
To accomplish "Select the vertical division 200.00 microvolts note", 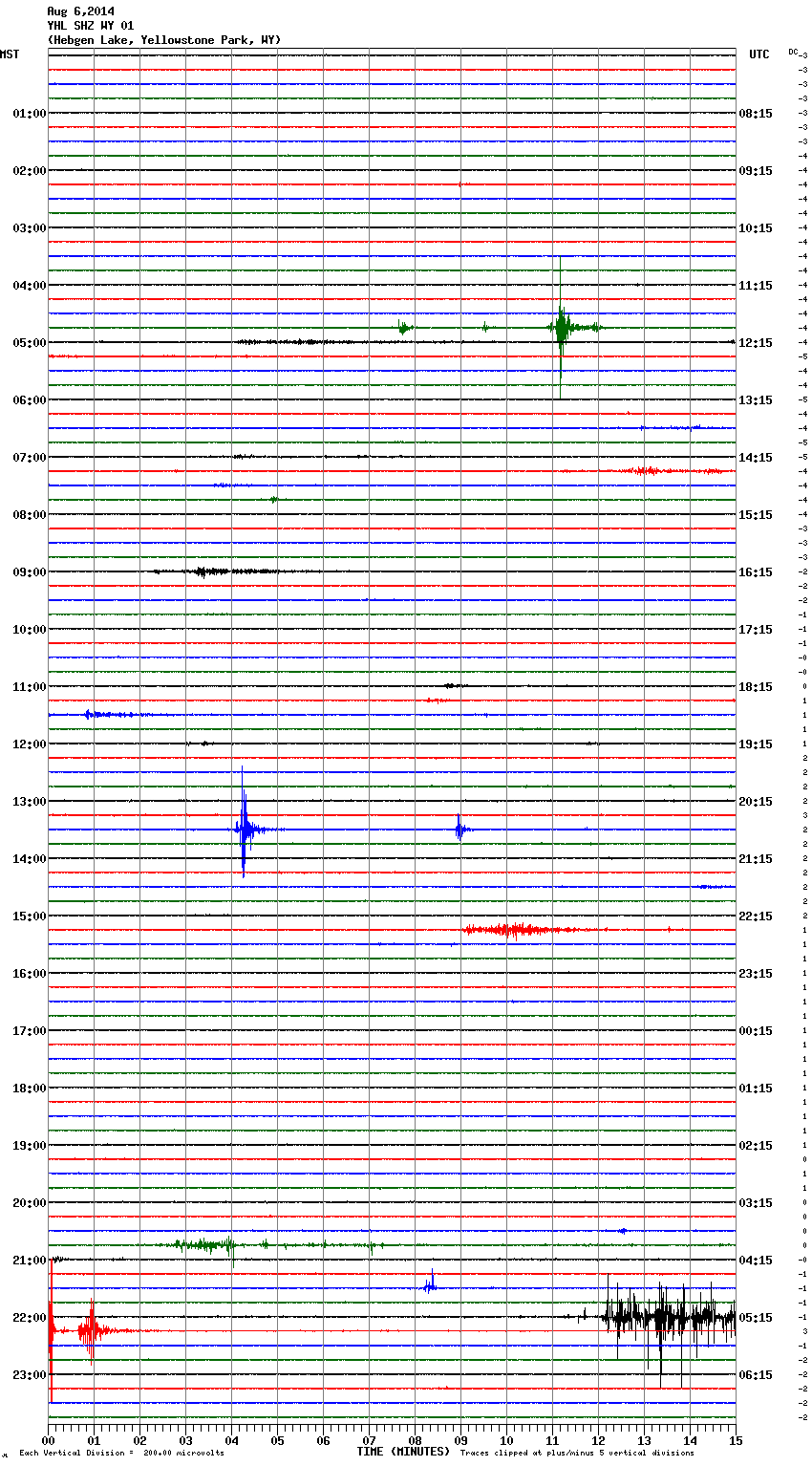I will click(122, 1454).
